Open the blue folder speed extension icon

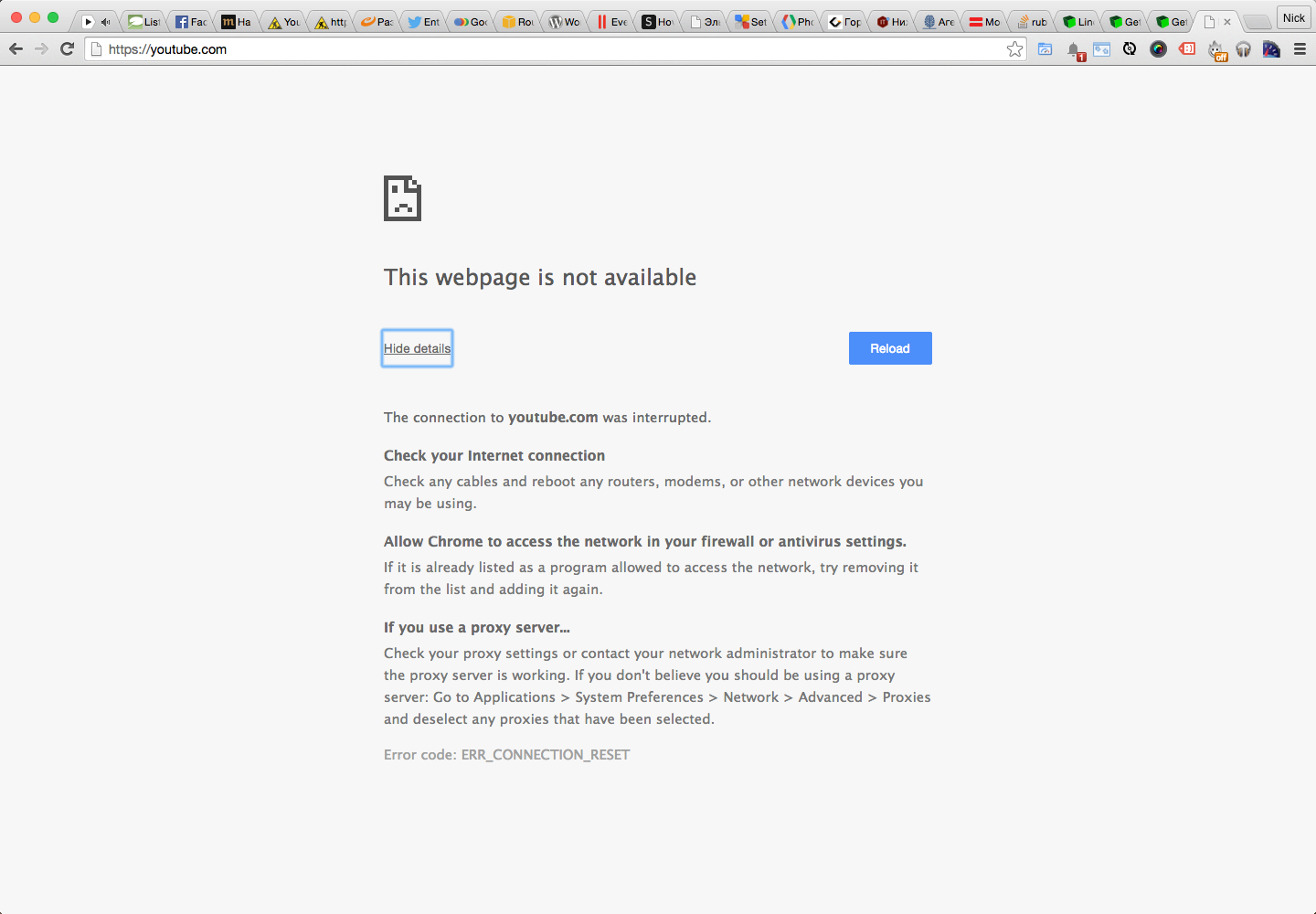[1045, 49]
